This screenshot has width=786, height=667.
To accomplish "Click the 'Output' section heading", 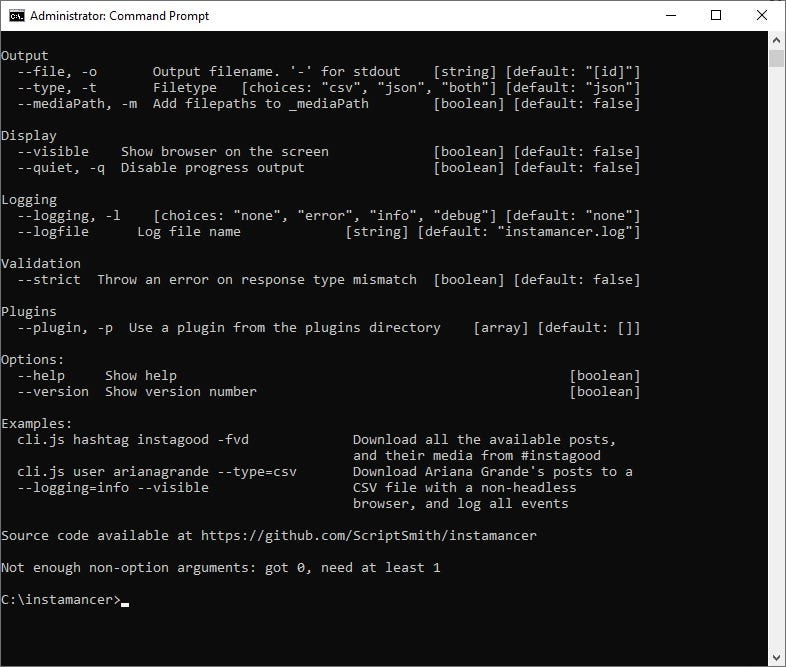I will [x=25, y=56].
